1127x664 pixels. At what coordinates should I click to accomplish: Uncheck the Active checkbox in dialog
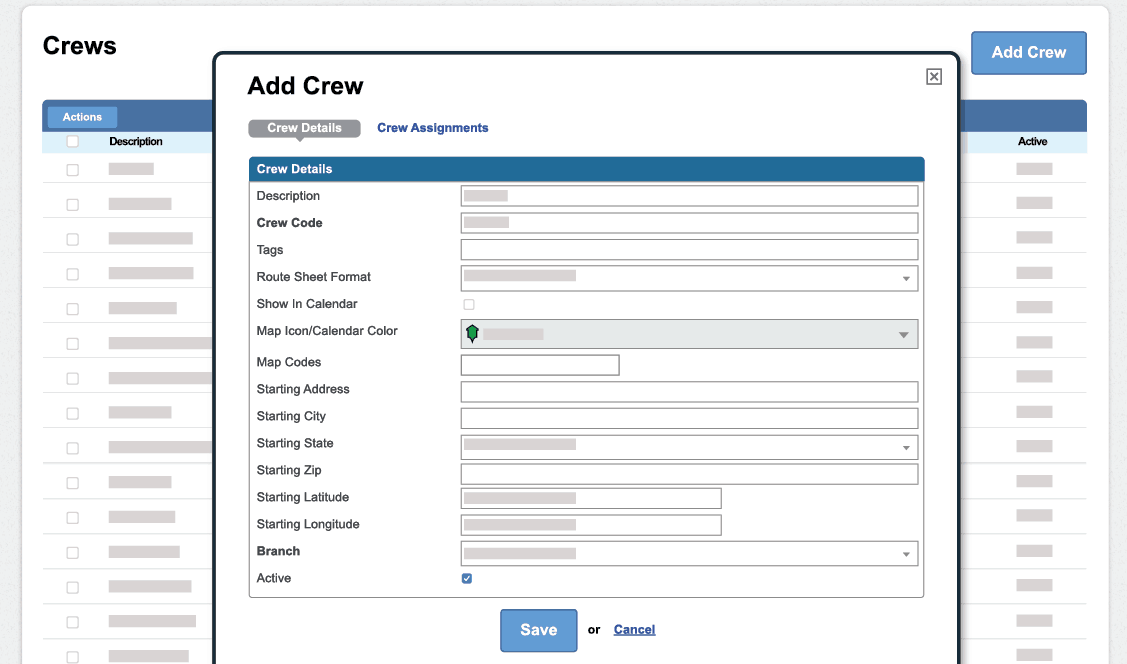tap(467, 578)
